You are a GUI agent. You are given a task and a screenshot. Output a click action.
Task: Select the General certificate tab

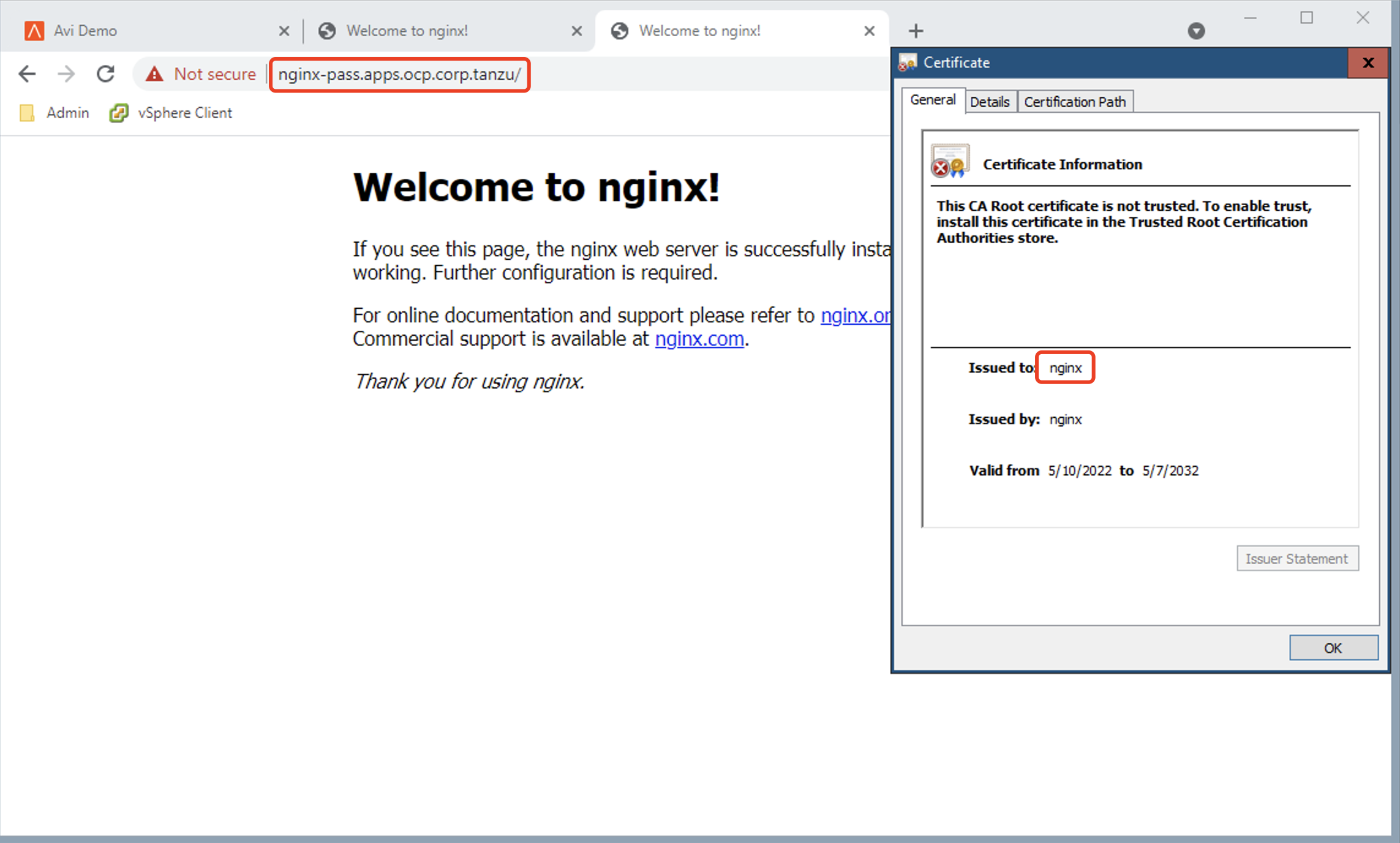(932, 100)
